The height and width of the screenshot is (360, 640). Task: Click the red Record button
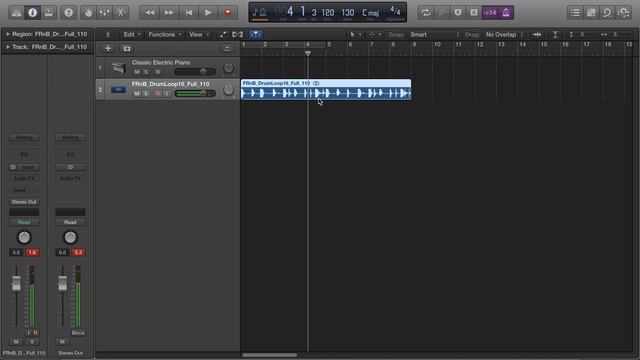(x=228, y=13)
